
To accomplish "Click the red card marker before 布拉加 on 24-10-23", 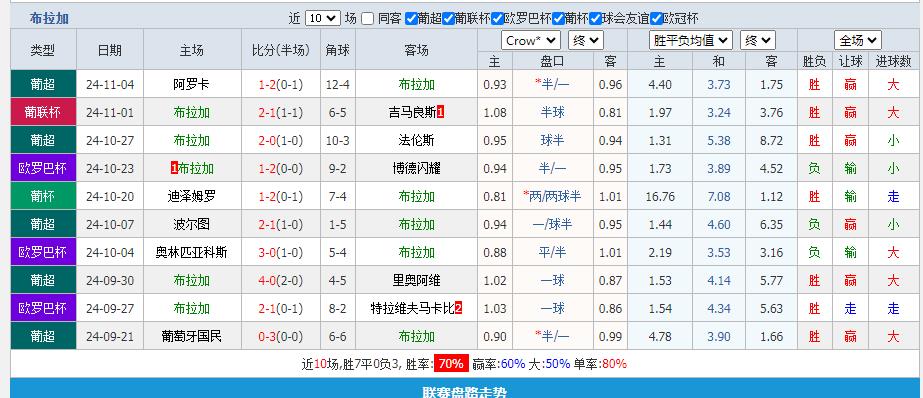I will click(x=174, y=168).
